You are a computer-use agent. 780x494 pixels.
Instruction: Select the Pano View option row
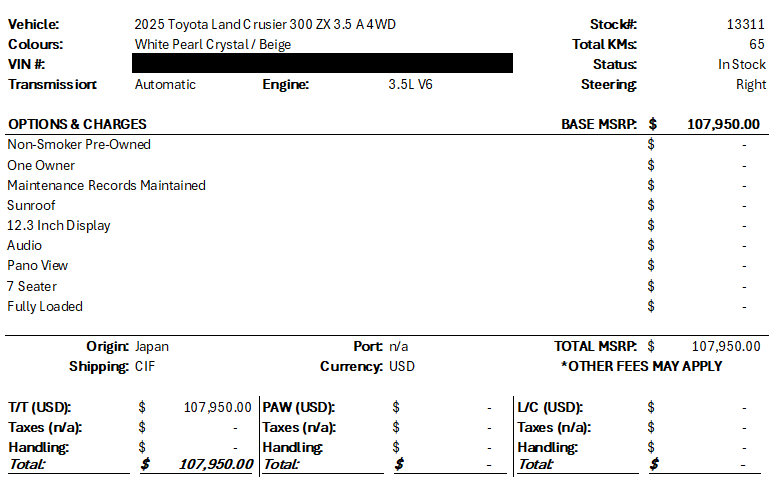pyautogui.click(x=37, y=265)
